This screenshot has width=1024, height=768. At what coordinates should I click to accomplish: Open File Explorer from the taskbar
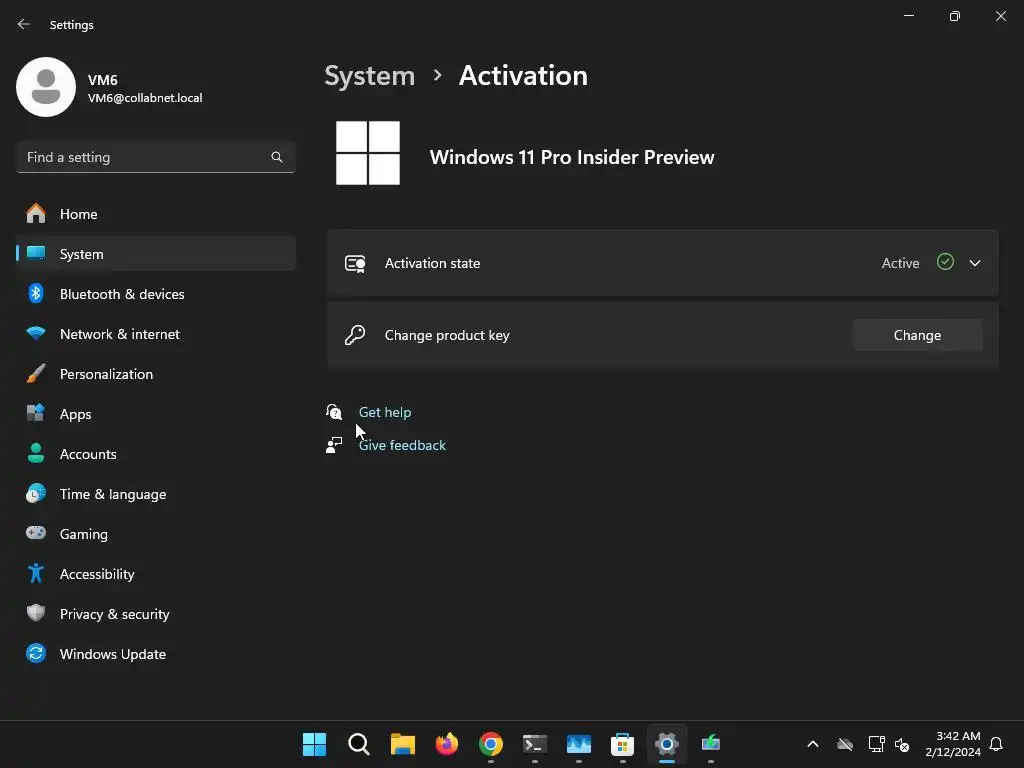pyautogui.click(x=403, y=744)
